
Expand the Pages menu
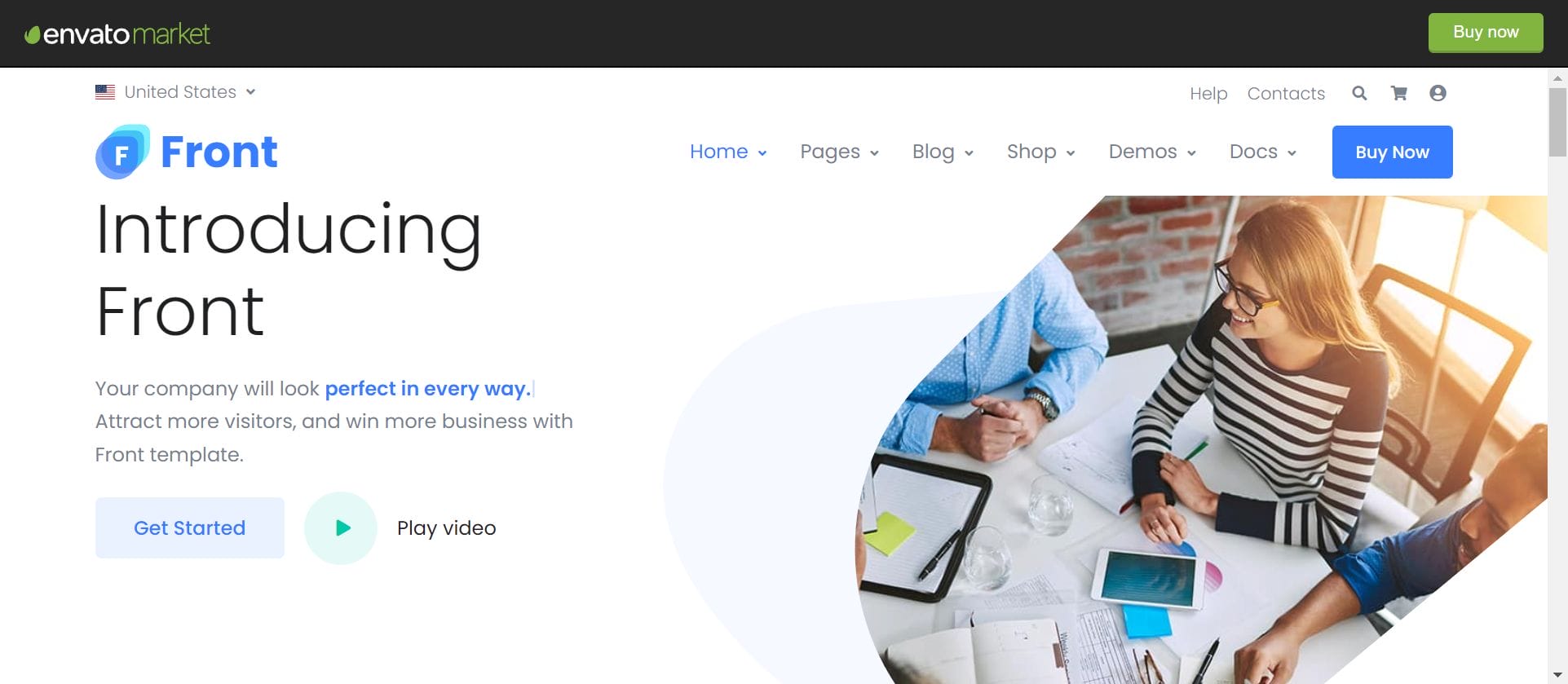(x=839, y=152)
